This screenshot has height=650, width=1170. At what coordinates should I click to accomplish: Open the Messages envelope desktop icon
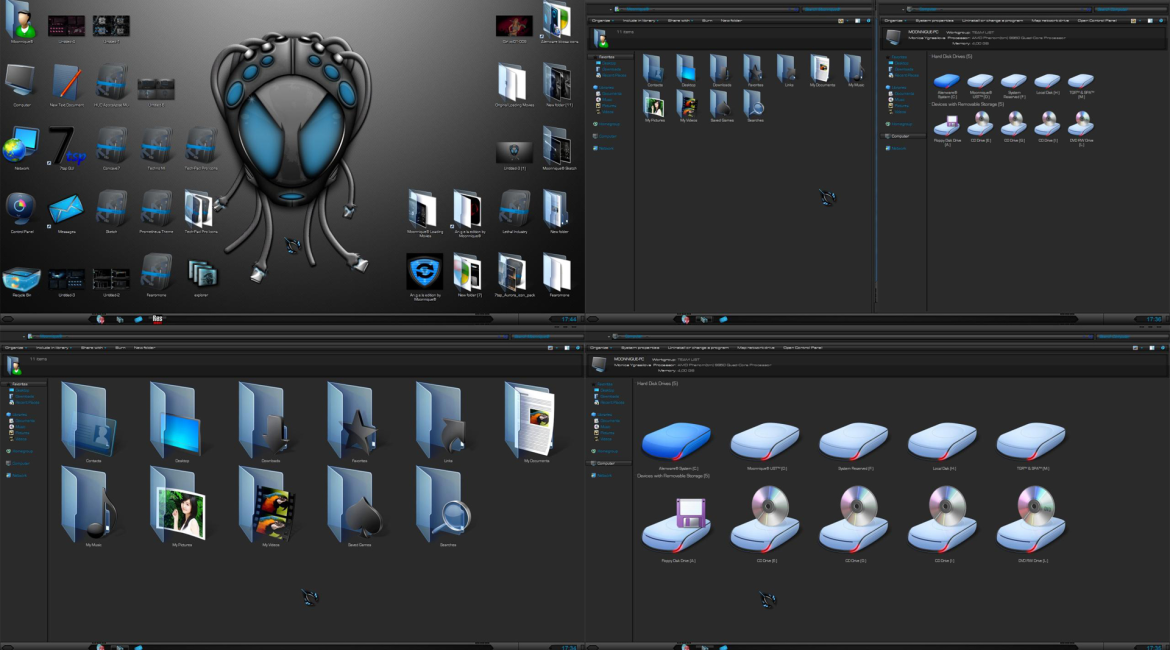pyautogui.click(x=66, y=210)
